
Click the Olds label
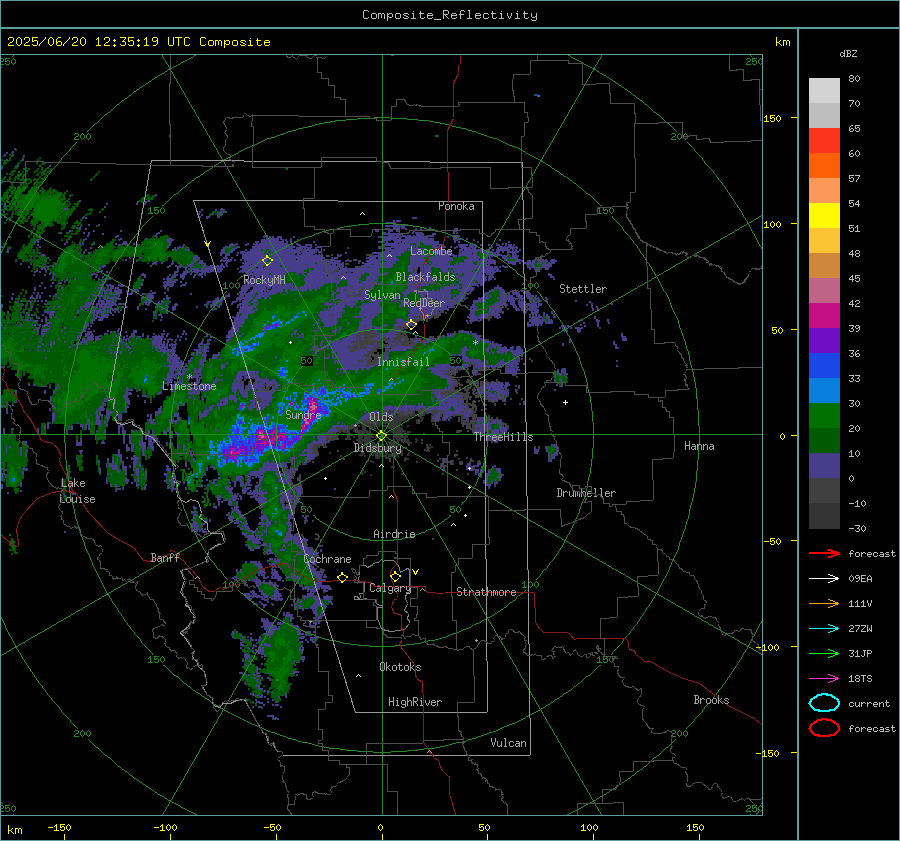381,417
